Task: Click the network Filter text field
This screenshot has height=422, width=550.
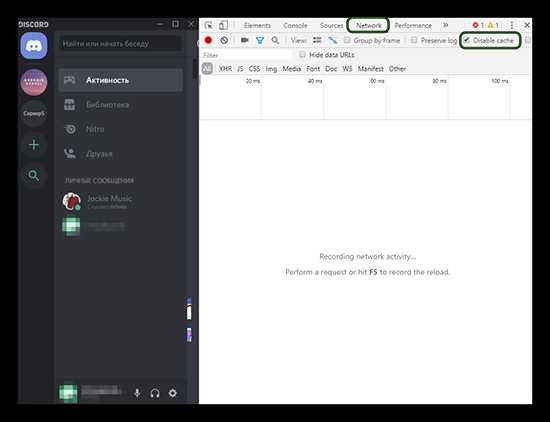Action: pos(247,55)
